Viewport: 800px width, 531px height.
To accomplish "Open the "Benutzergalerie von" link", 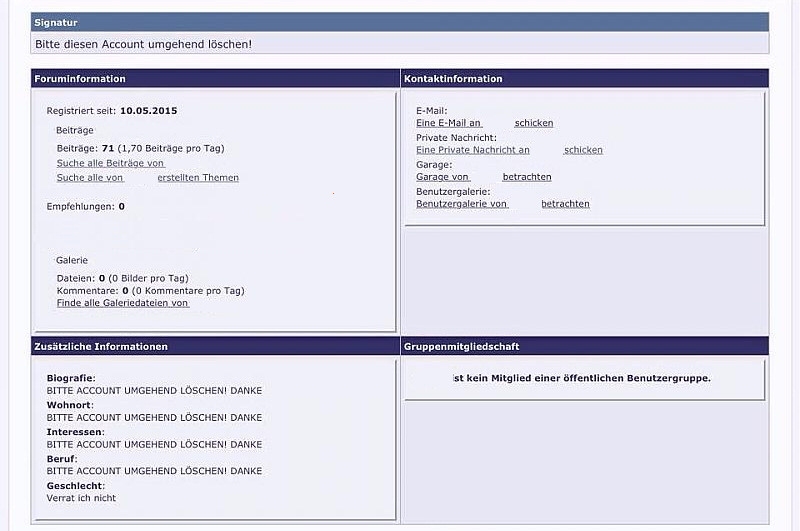I will (461, 204).
